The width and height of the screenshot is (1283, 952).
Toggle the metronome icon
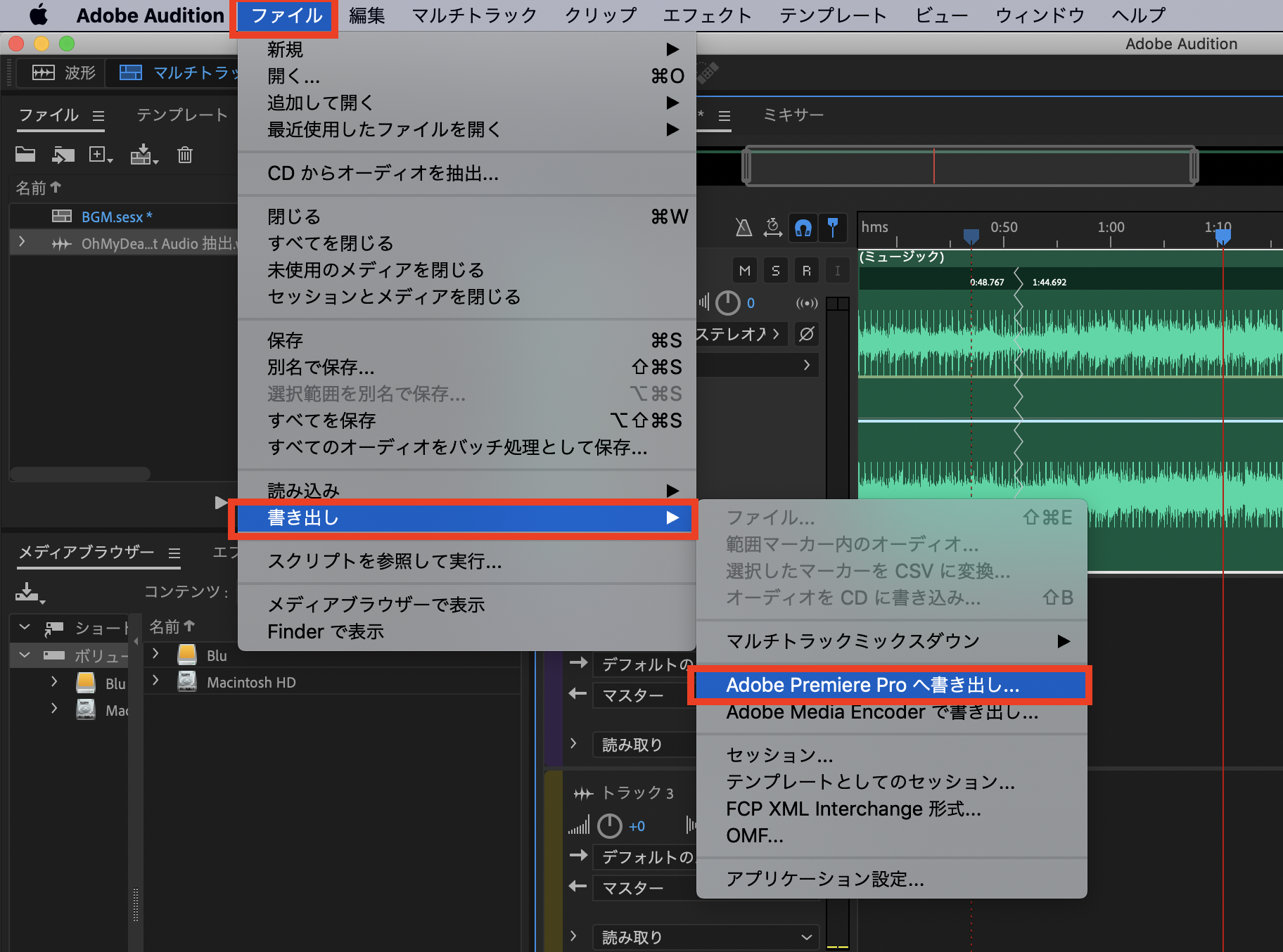coord(743,227)
